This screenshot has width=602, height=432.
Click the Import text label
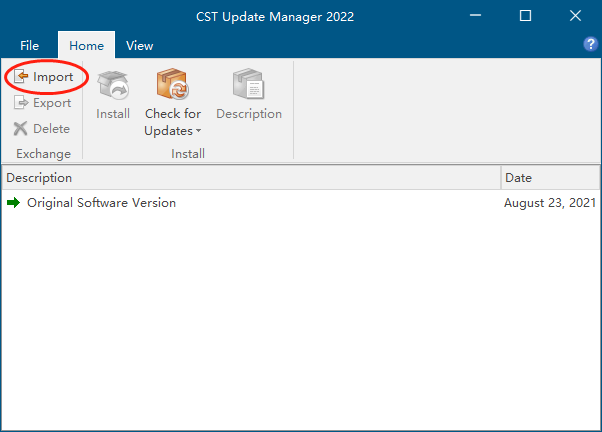[x=53, y=77]
